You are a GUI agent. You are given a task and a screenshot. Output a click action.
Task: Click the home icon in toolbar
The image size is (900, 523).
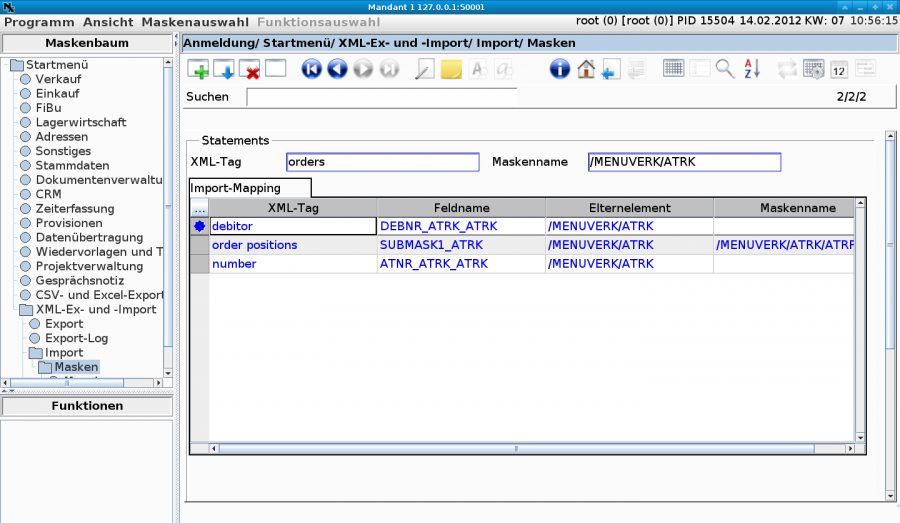click(x=586, y=69)
